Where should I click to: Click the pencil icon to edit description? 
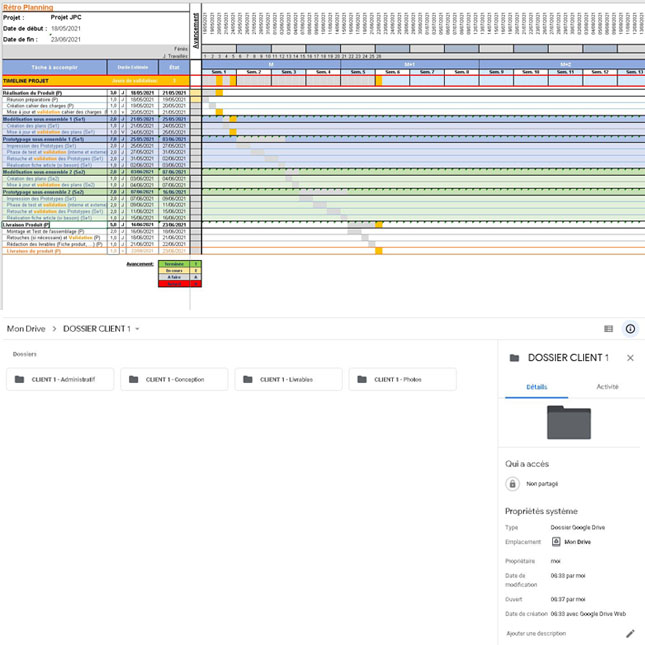coord(630,633)
